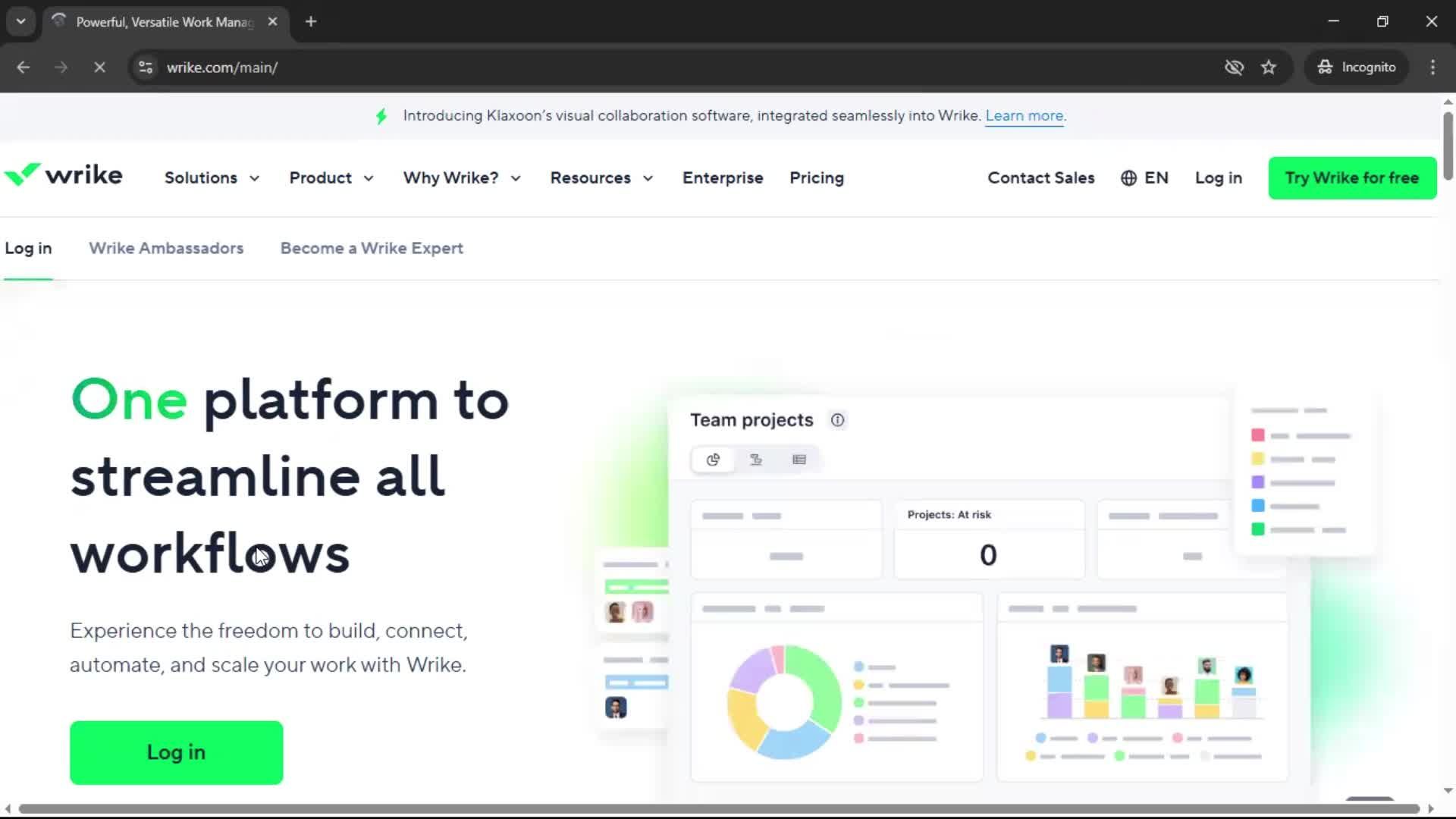Click Contact Sales
The height and width of the screenshot is (819, 1456).
1041,178
